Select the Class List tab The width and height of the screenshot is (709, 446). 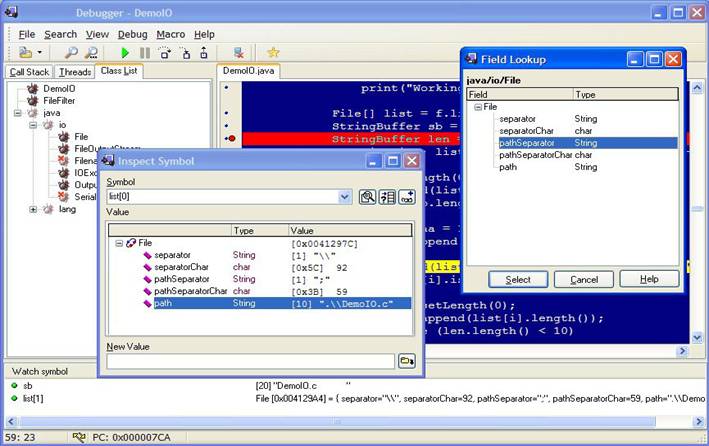[119, 71]
